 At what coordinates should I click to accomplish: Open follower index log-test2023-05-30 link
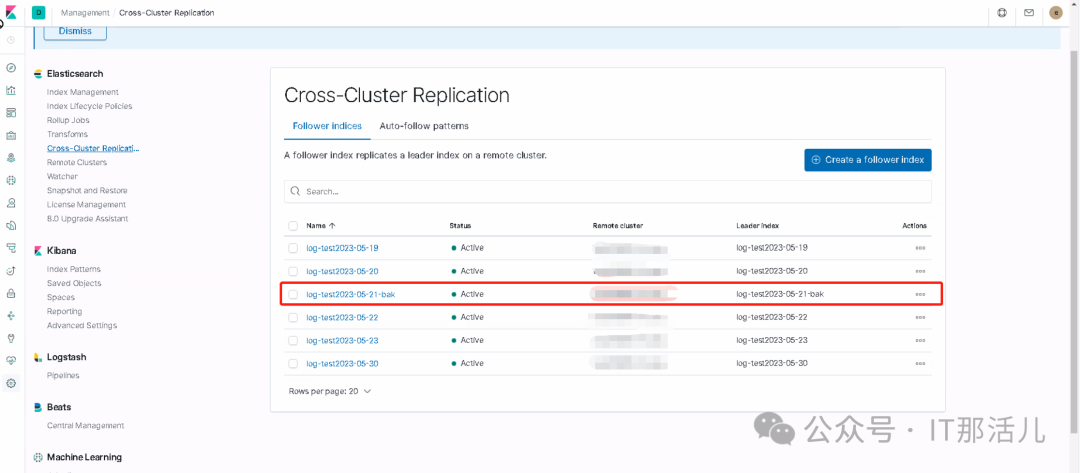(342, 363)
